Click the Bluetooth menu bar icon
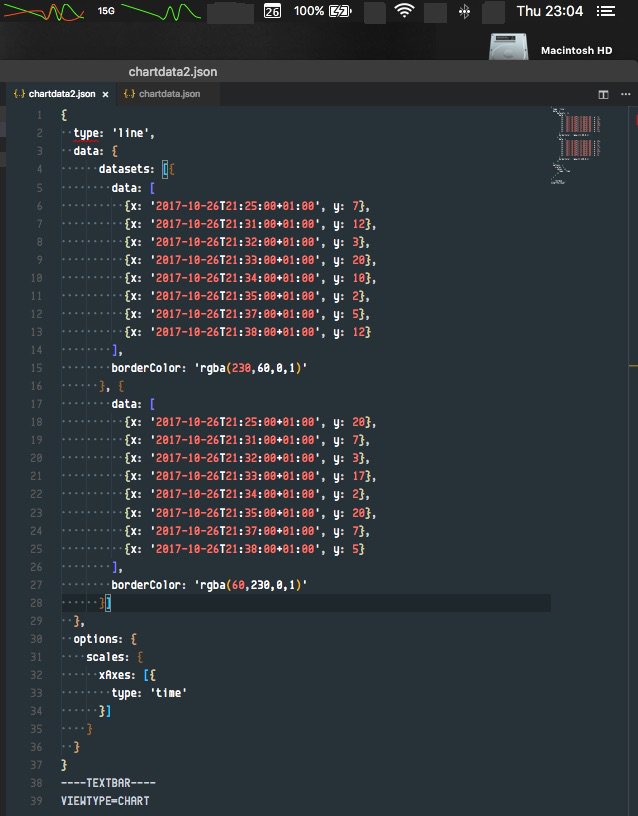Viewport: 638px width, 816px height. (x=464, y=11)
